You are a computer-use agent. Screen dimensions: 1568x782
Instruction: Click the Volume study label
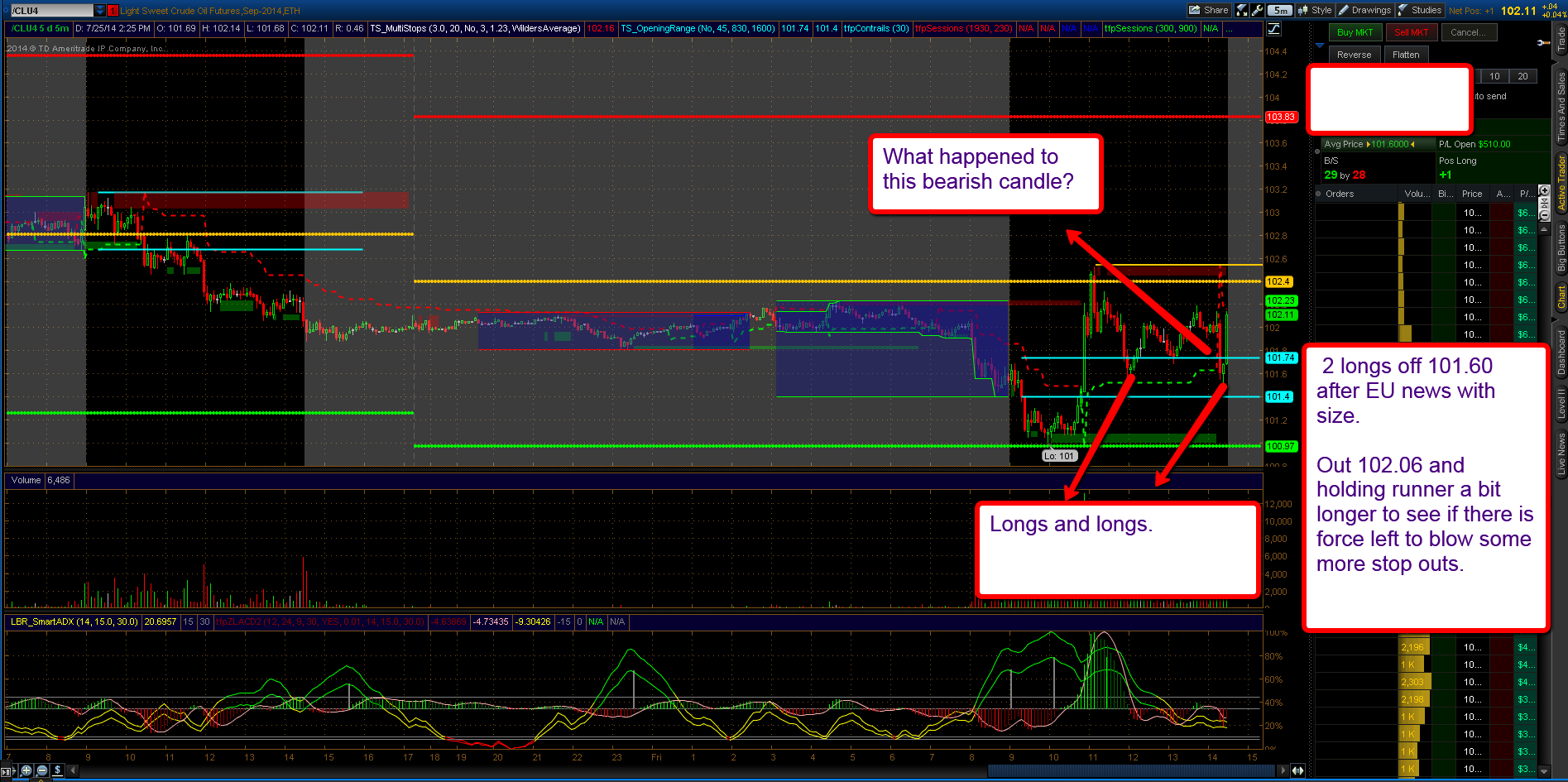pos(26,480)
